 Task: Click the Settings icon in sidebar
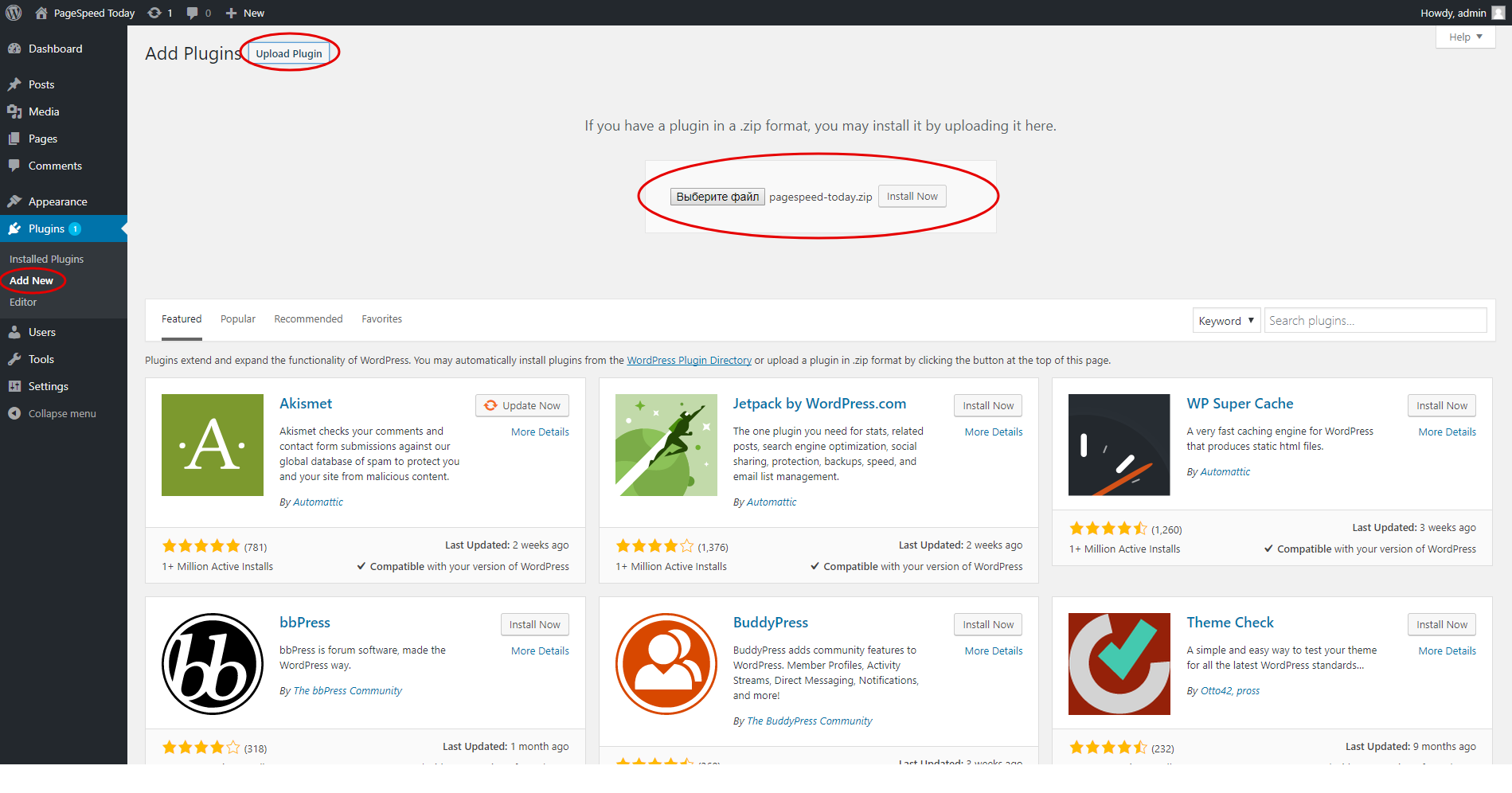(14, 386)
